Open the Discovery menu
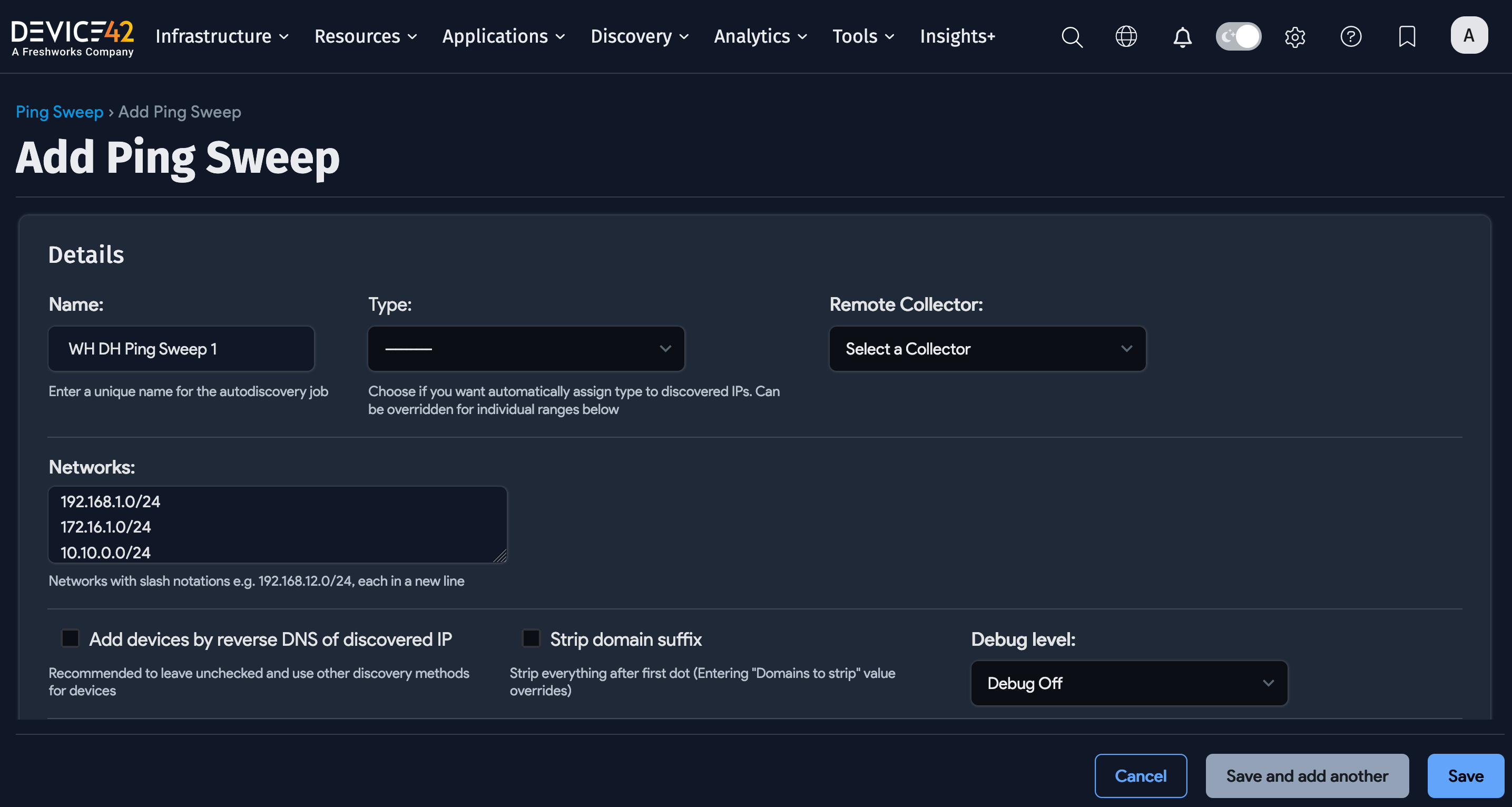Image resolution: width=1512 pixels, height=807 pixels. (639, 36)
